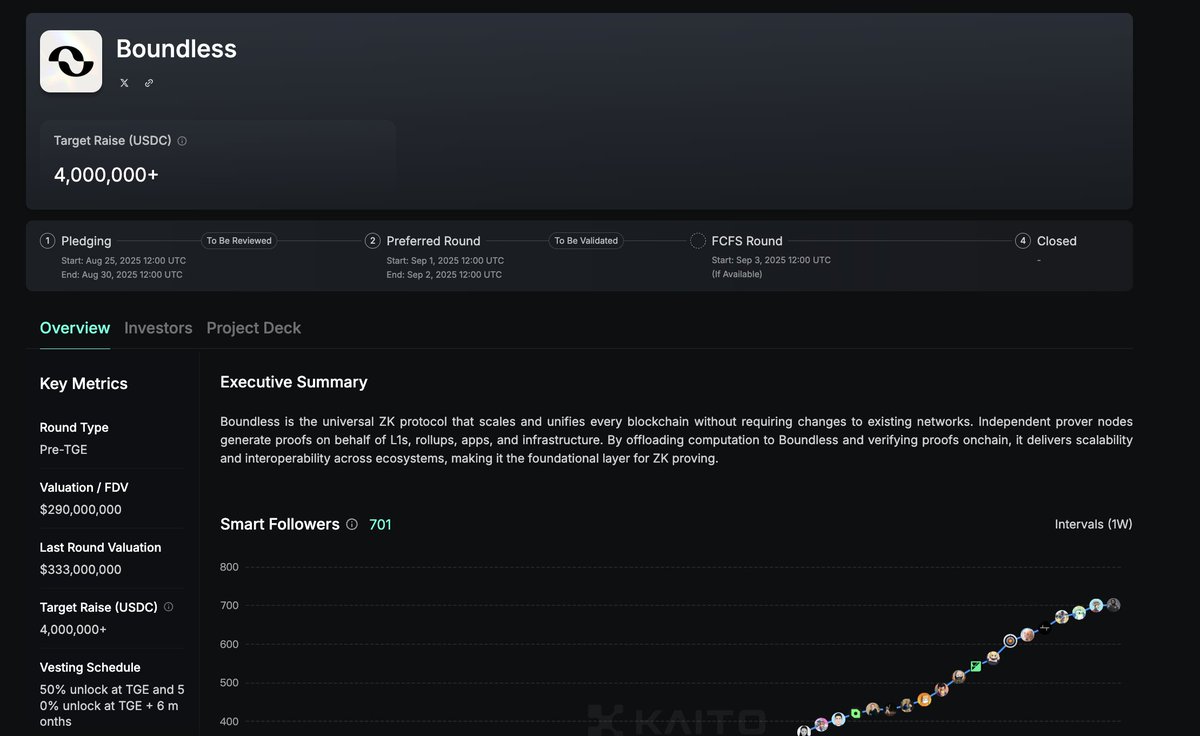Click the Smart Followers heading
Viewport: 1200px width, 736px height.
280,524
